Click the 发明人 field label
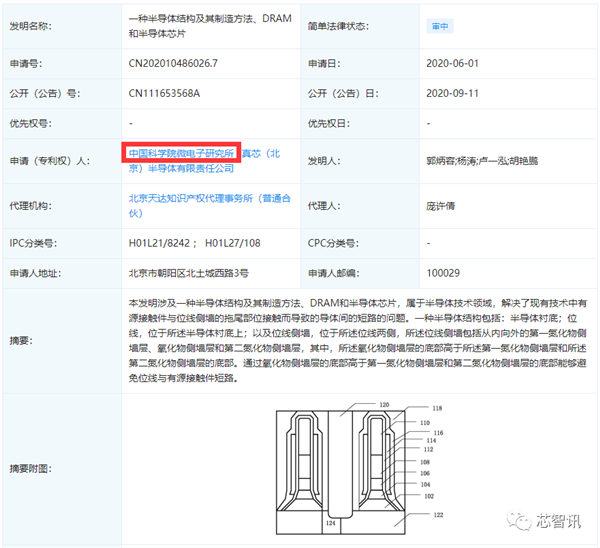 324,161
